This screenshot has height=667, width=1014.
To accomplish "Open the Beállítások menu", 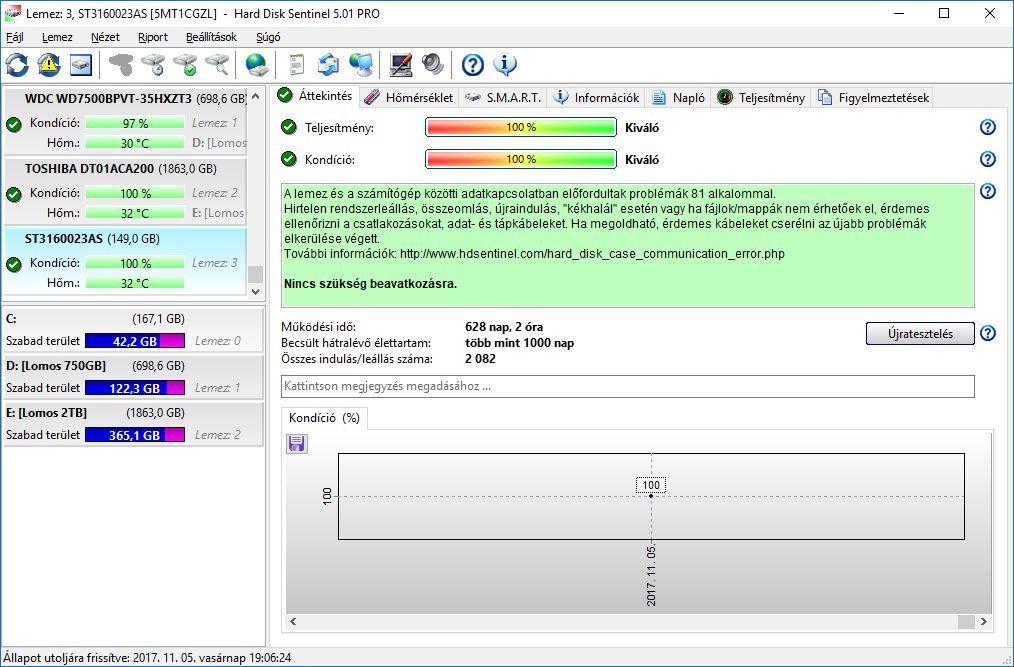I will (211, 38).
